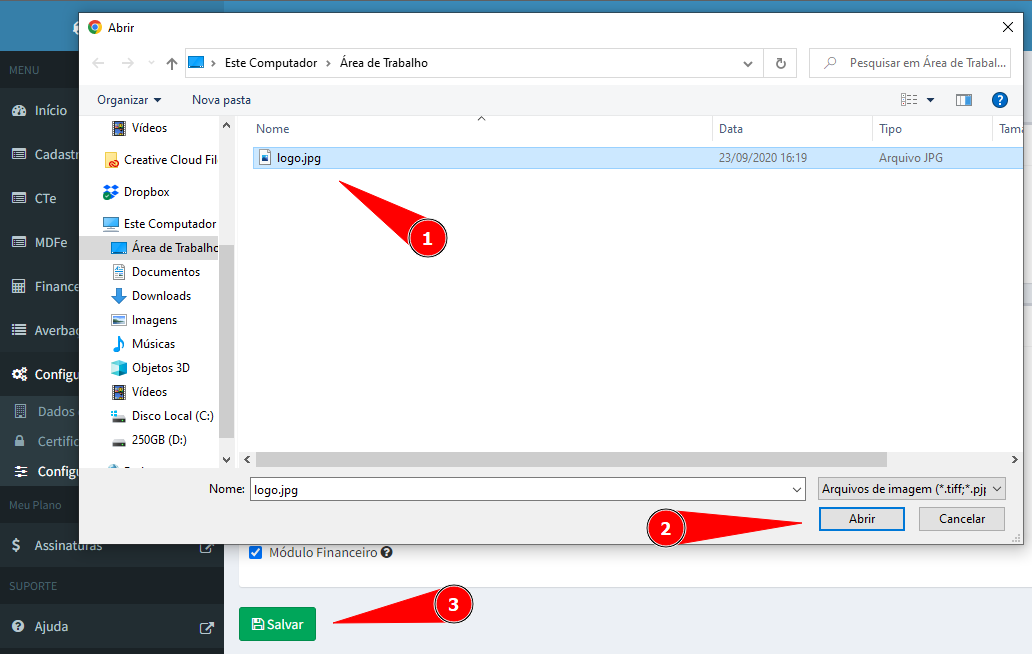Refresh the Área de Trabalho folder listing
The width and height of the screenshot is (1032, 654).
point(781,63)
